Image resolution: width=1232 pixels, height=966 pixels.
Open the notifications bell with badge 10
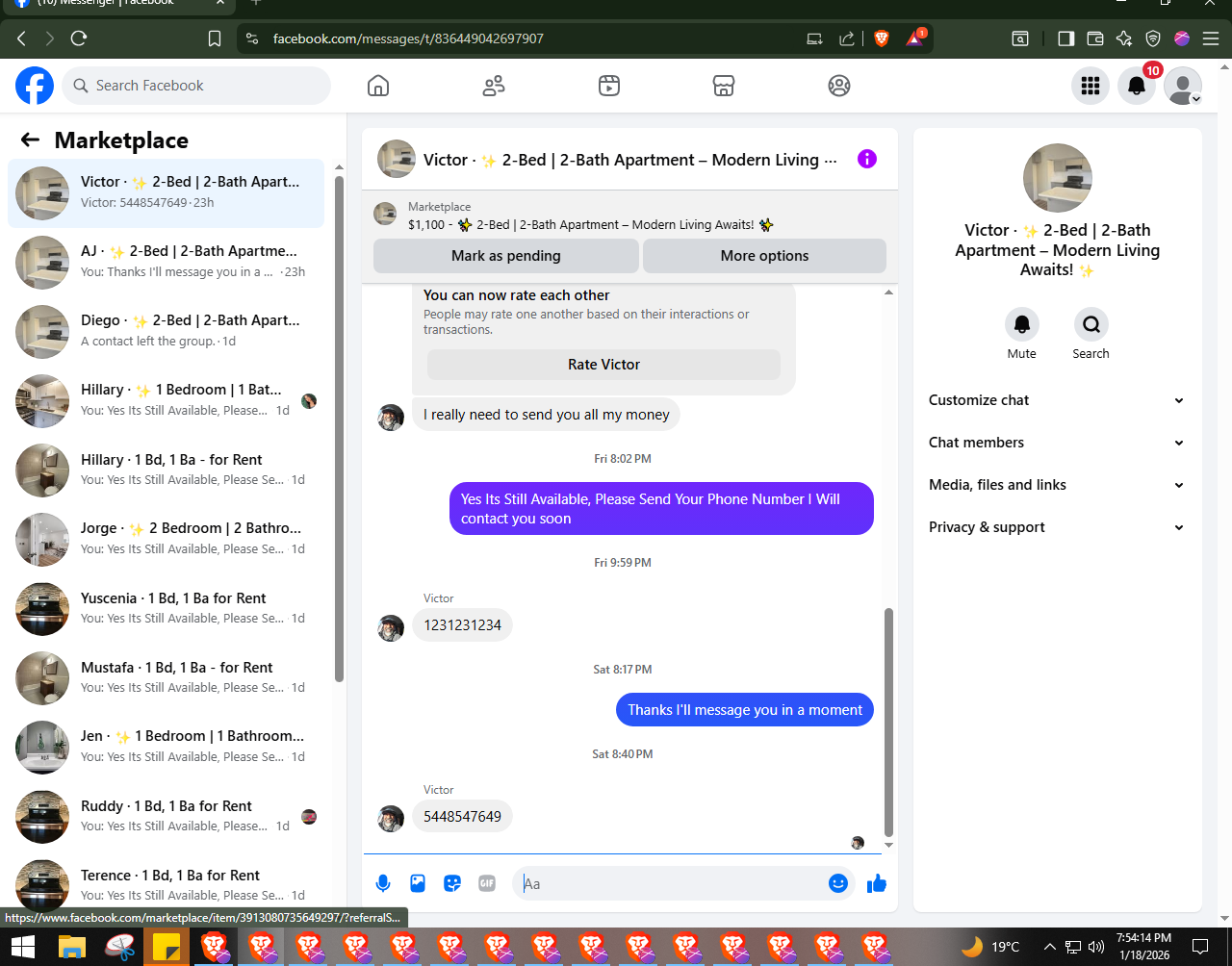(1137, 86)
